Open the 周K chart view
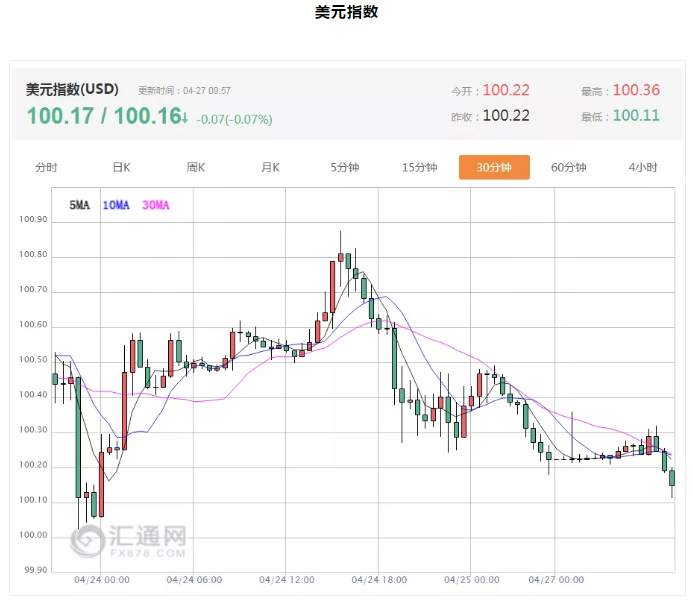Screen dimensions: 693x603 click(x=196, y=168)
